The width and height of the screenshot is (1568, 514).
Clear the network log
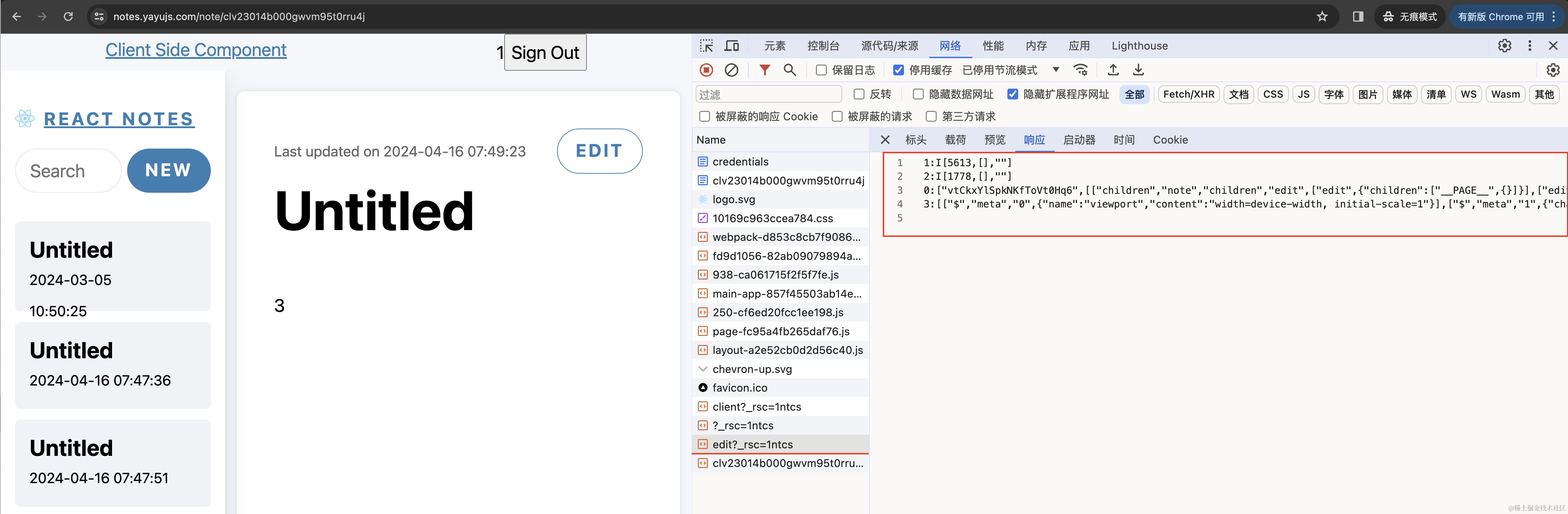click(732, 70)
